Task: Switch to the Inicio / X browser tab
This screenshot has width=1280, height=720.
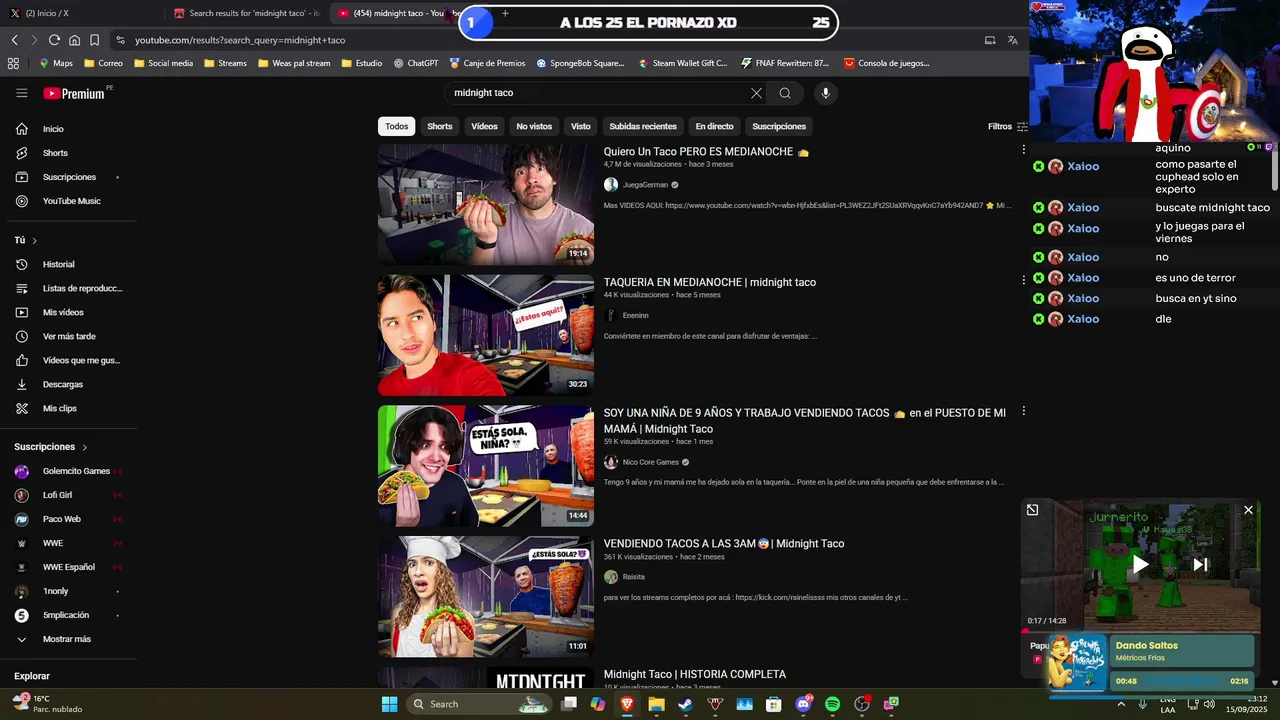Action: click(x=80, y=13)
